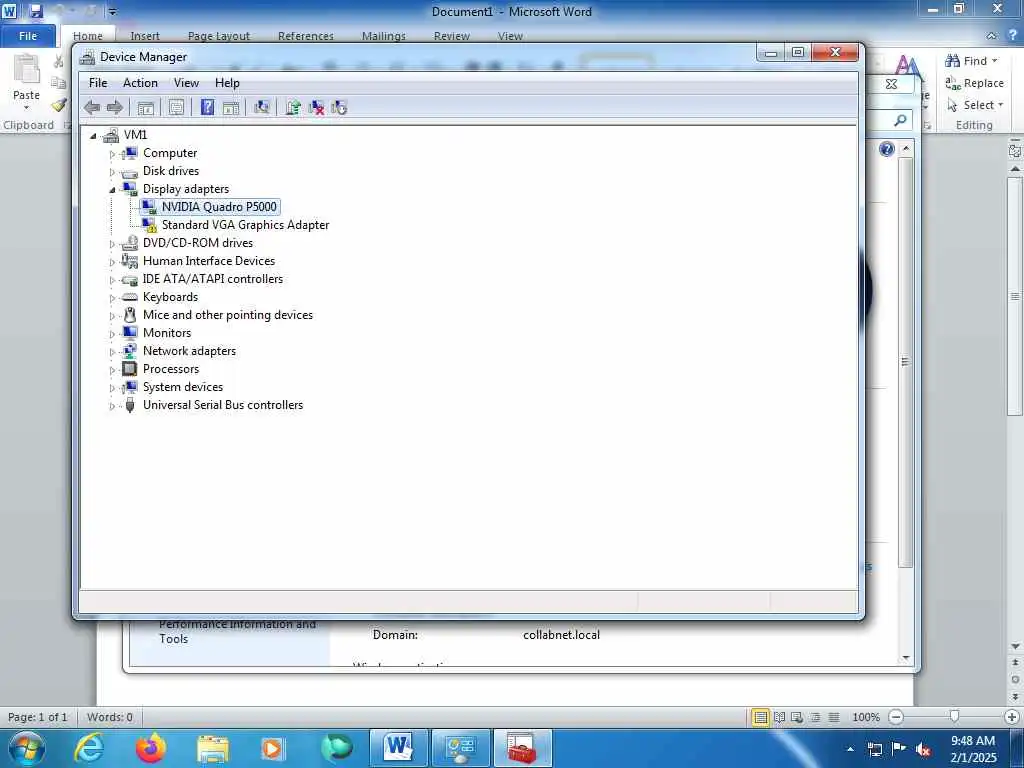
Task: Expand Mice and other pointing devices
Action: (112, 316)
